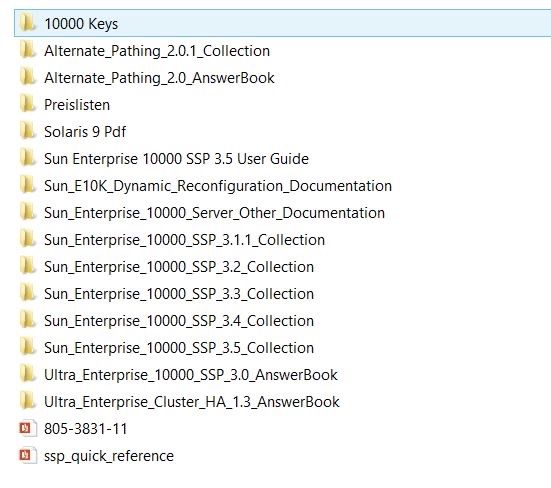Select folder icon of Sun_Enterprise_10000_Server_Other_Documentation
Image resolution: width=551 pixels, height=488 pixels.
(27, 213)
